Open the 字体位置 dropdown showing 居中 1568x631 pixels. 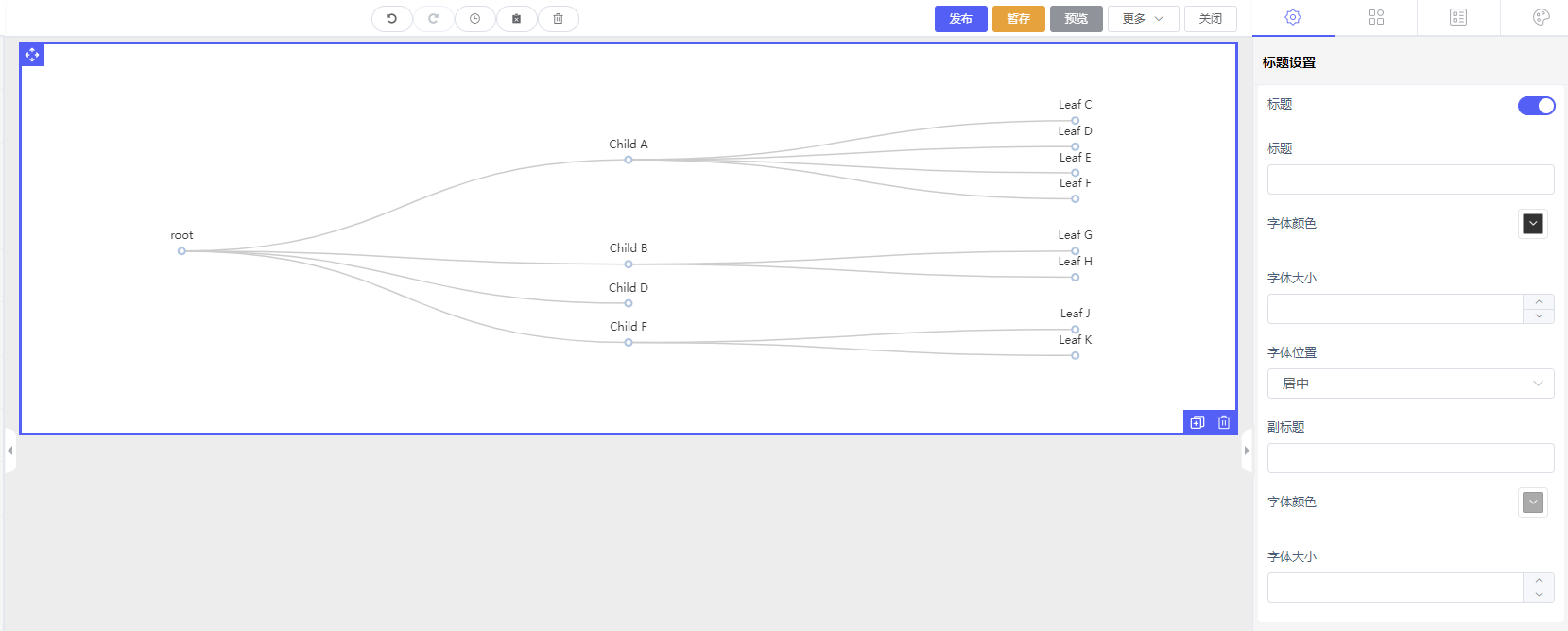[1410, 384]
